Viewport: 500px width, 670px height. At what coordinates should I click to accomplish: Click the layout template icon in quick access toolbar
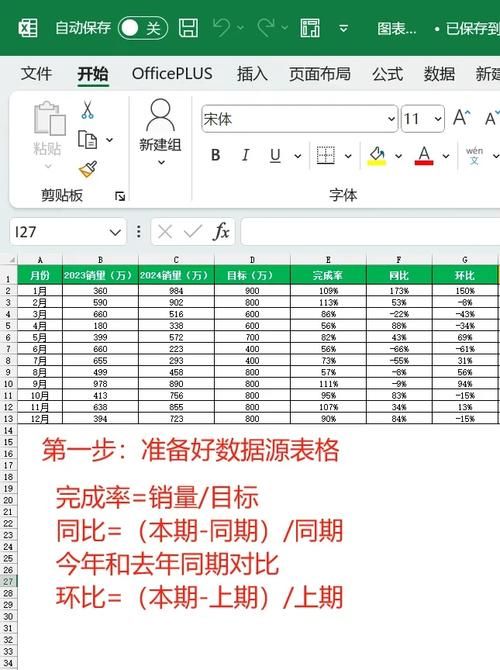(310, 28)
